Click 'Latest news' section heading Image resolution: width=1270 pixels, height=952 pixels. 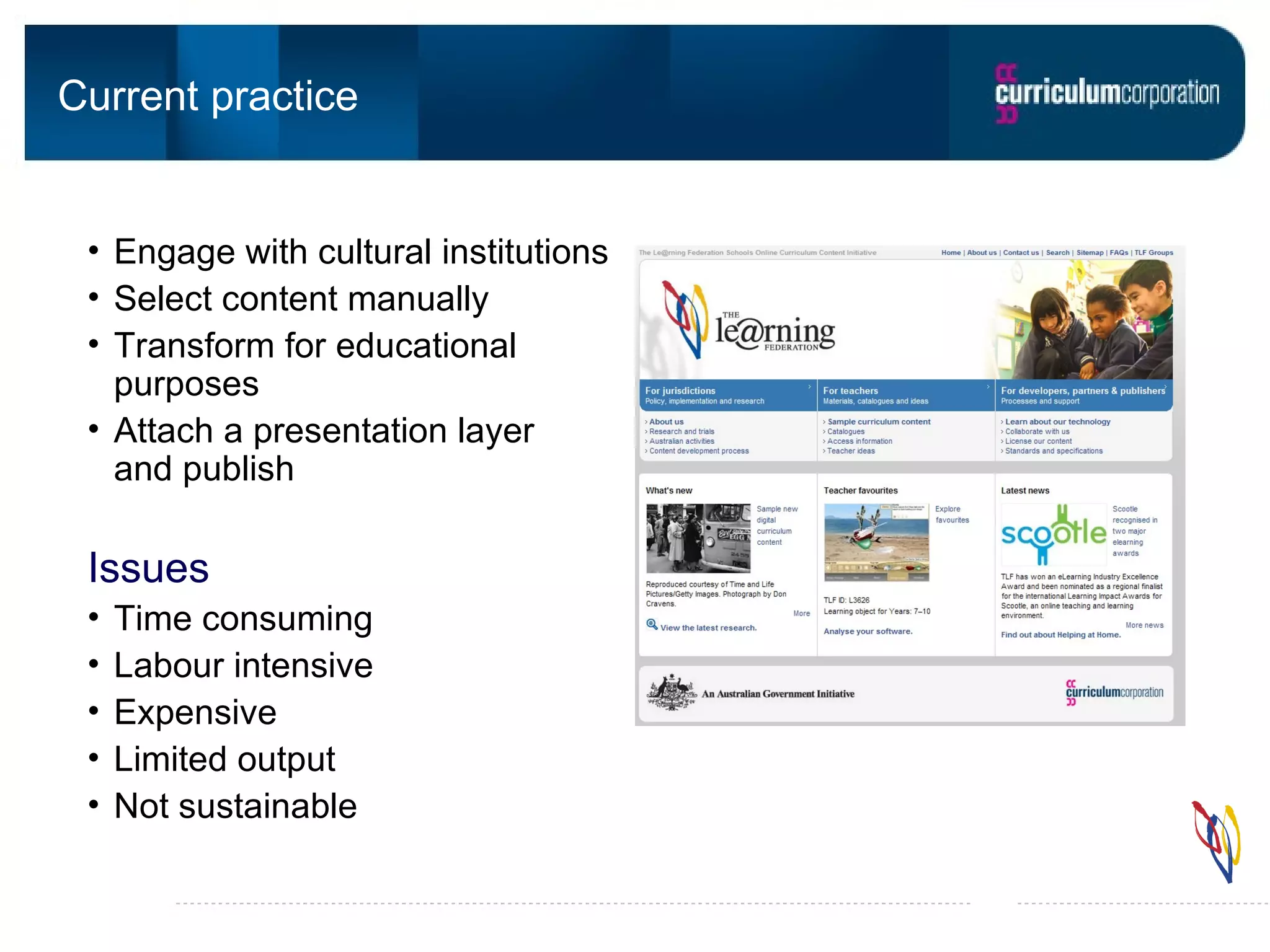click(x=1024, y=491)
